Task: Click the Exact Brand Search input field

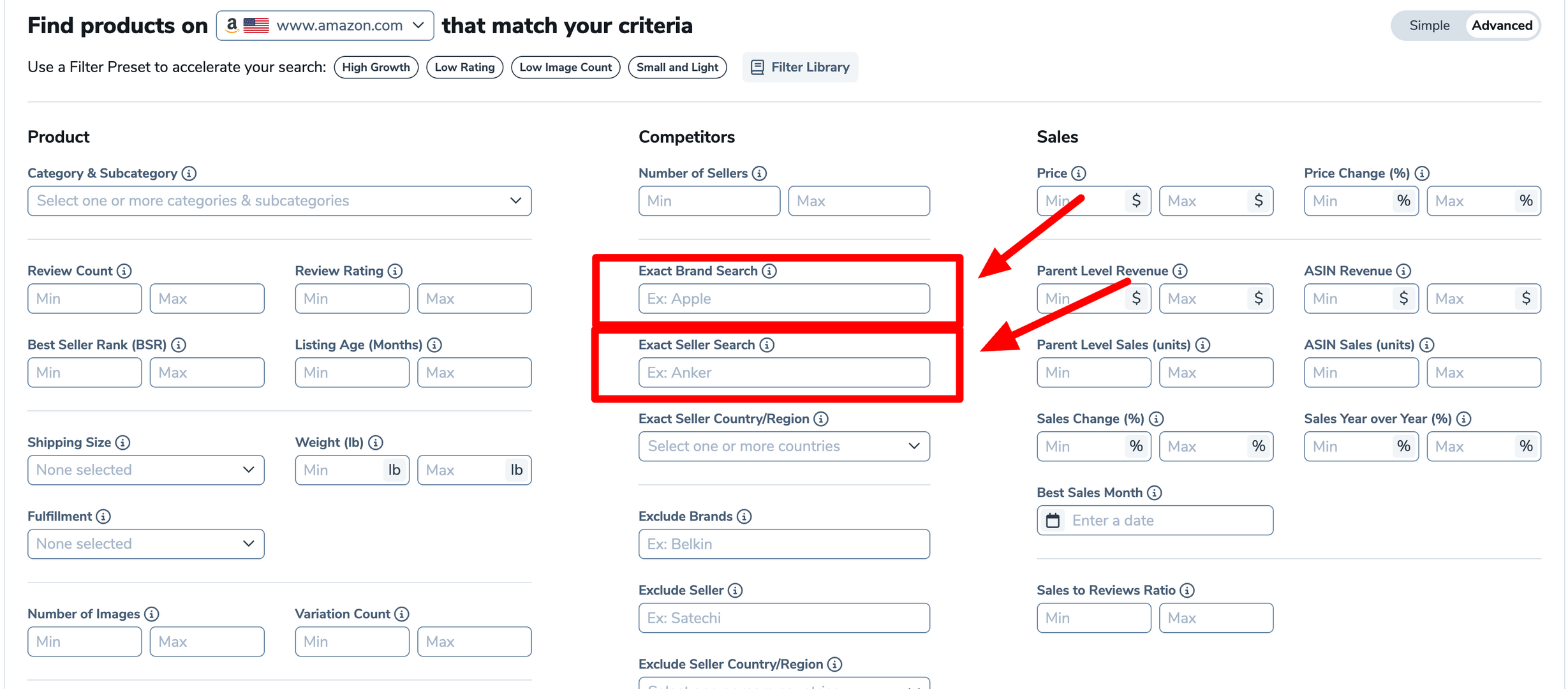Action: coord(784,299)
